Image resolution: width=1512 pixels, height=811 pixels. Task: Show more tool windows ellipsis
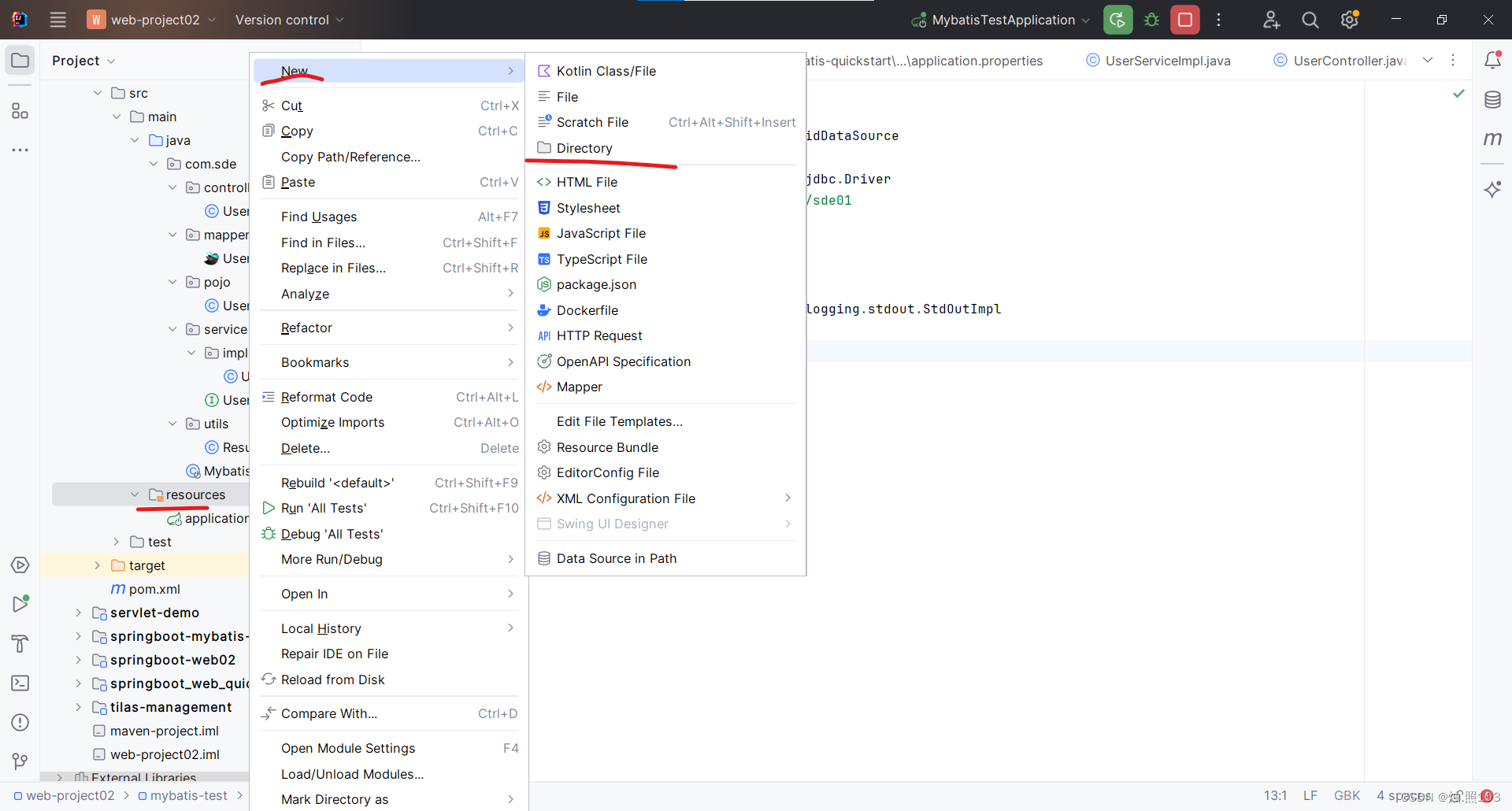(x=20, y=150)
